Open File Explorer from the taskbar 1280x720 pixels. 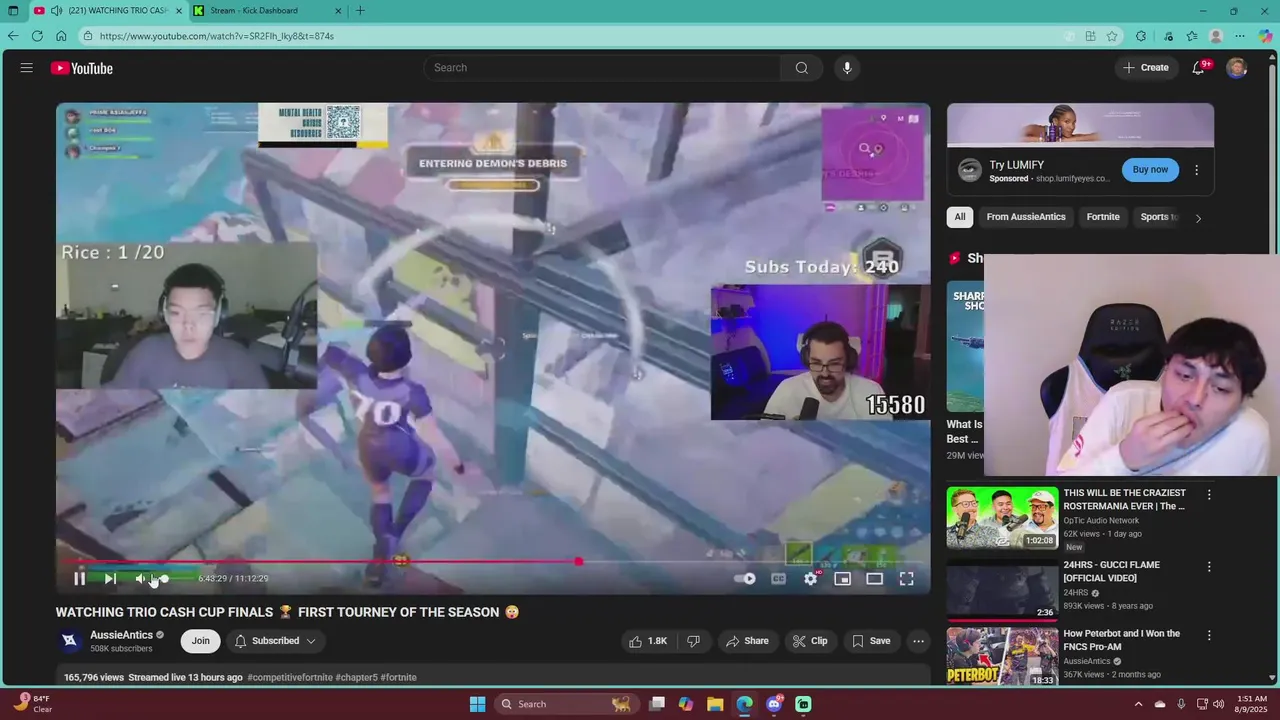coord(715,704)
